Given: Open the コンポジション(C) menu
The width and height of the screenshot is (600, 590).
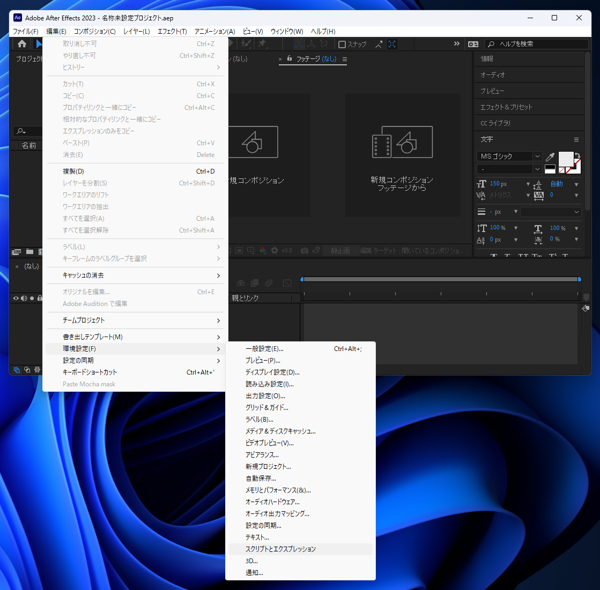Looking at the screenshot, I should (x=95, y=31).
